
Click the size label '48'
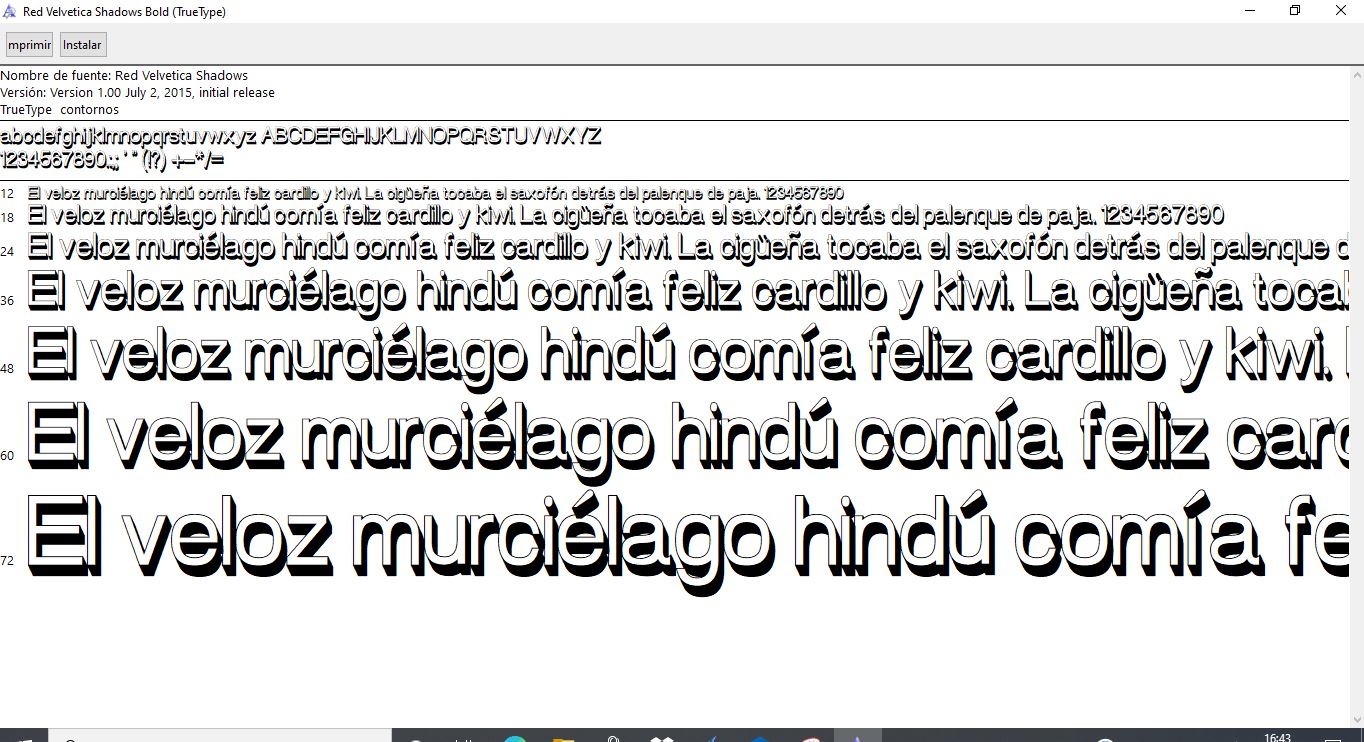[x=7, y=369]
